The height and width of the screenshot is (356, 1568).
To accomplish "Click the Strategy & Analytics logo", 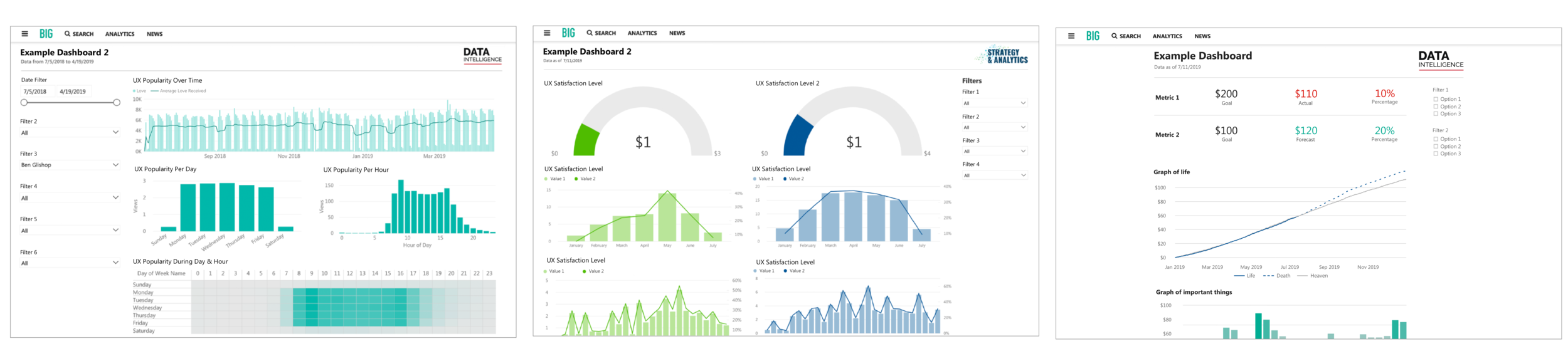I will [1002, 56].
